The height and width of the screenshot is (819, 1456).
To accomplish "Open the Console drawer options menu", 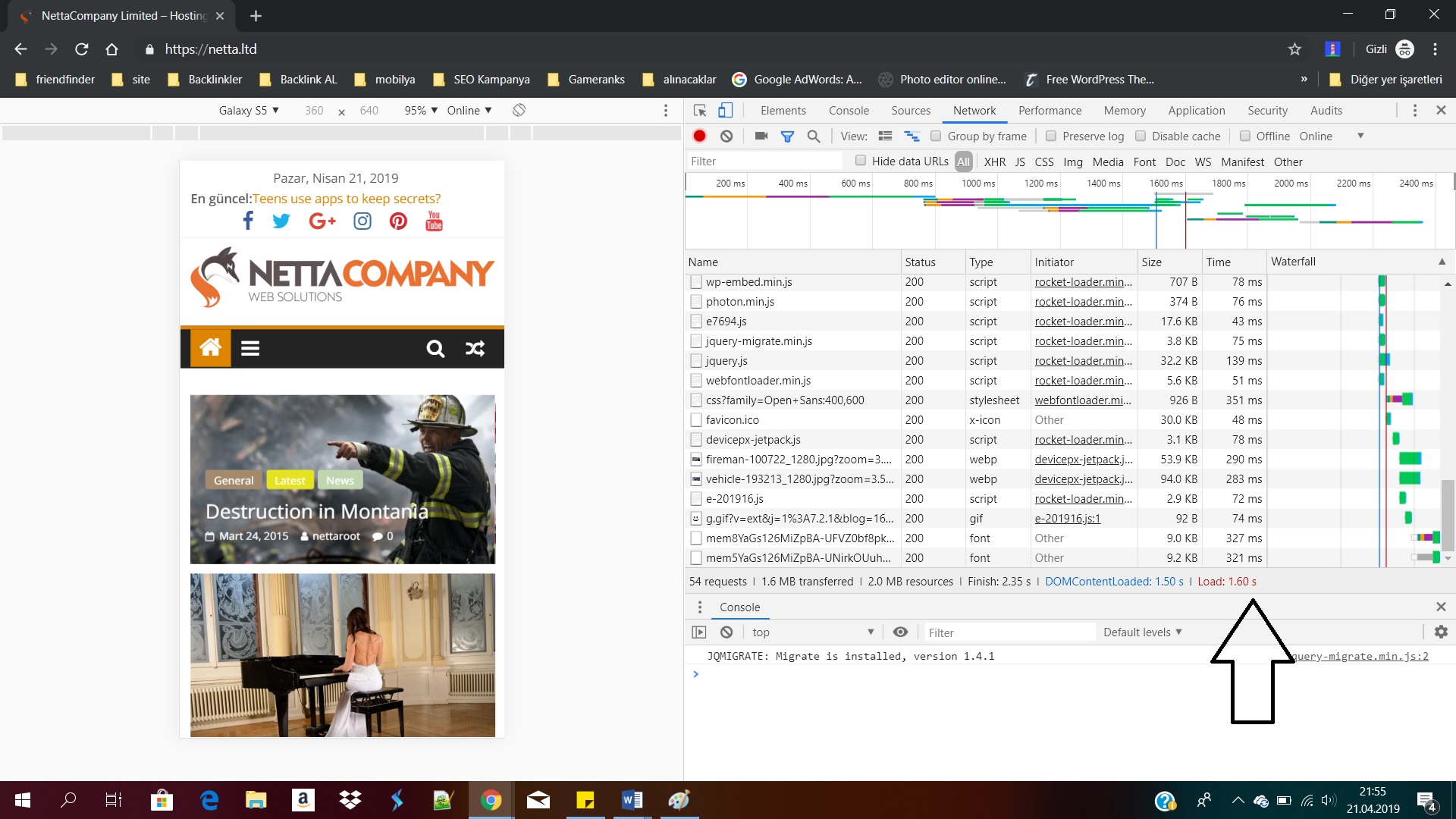I will 700,607.
